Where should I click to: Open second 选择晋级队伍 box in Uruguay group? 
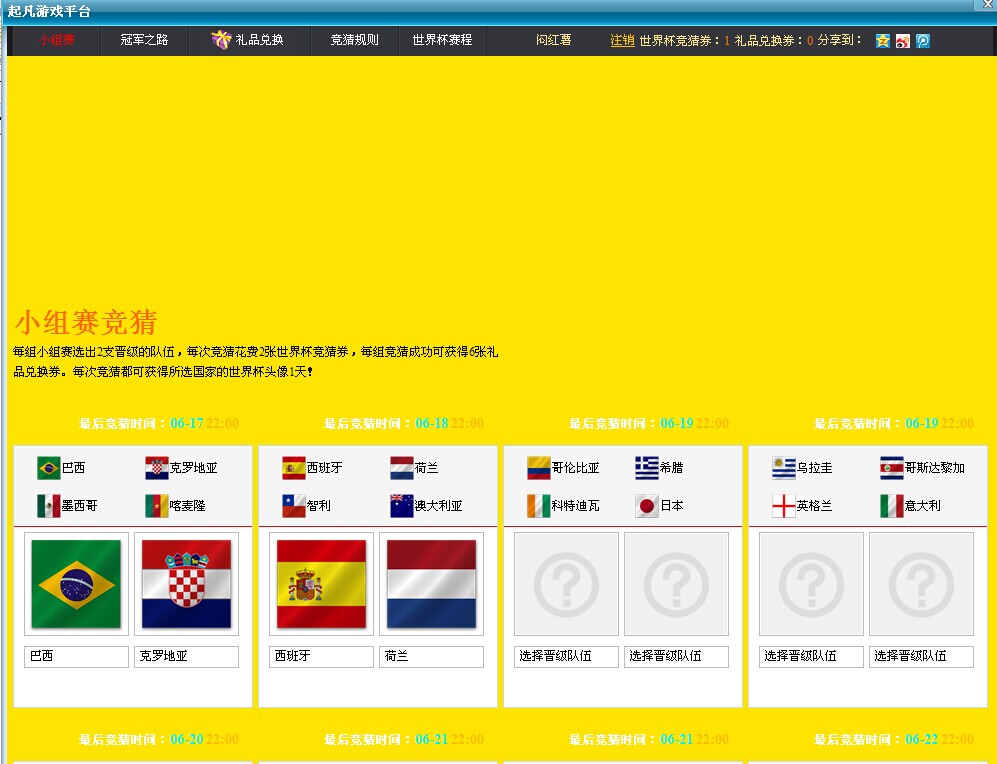click(x=921, y=657)
